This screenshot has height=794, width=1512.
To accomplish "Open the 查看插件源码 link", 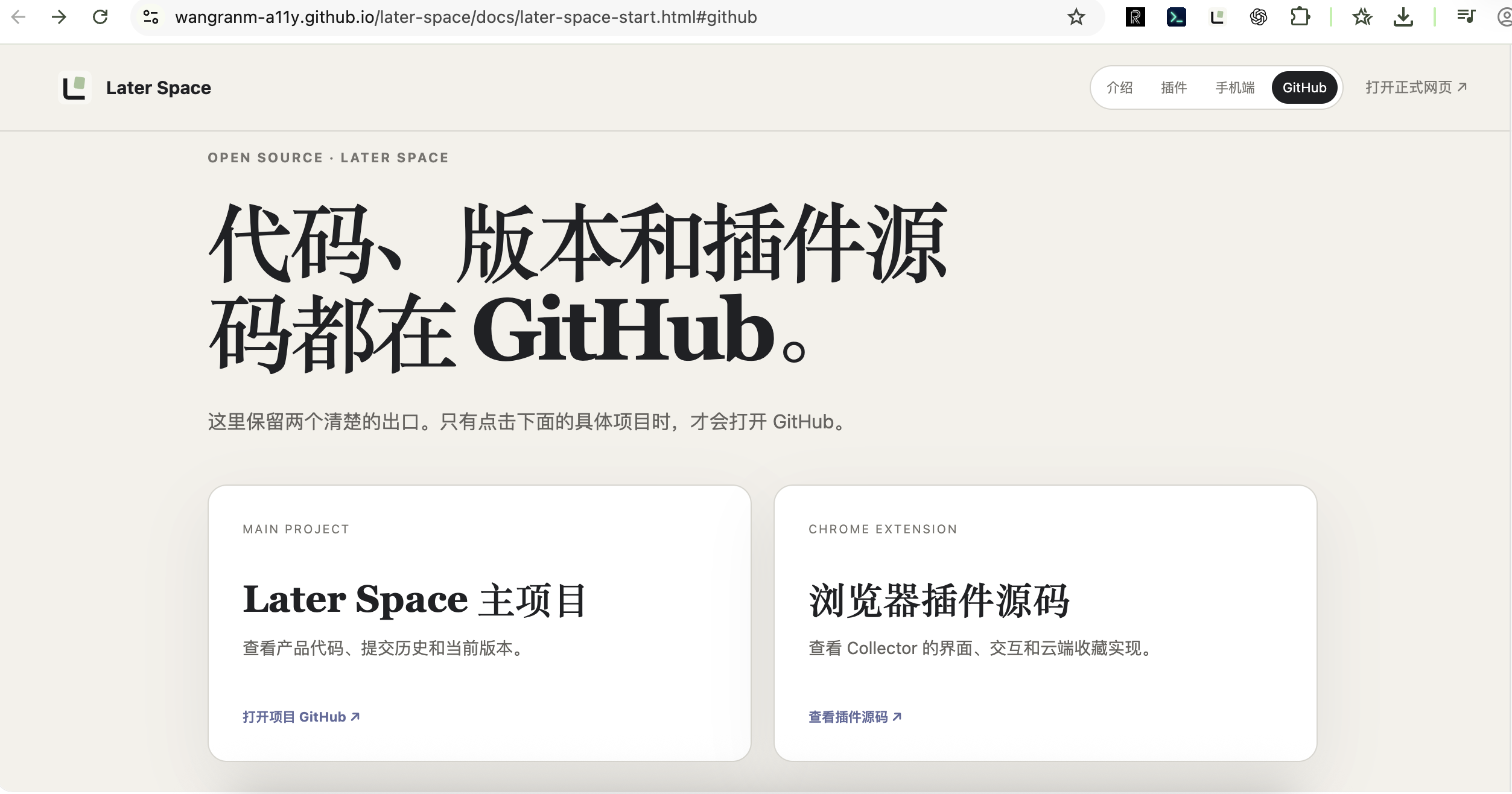I will pyautogui.click(x=855, y=717).
